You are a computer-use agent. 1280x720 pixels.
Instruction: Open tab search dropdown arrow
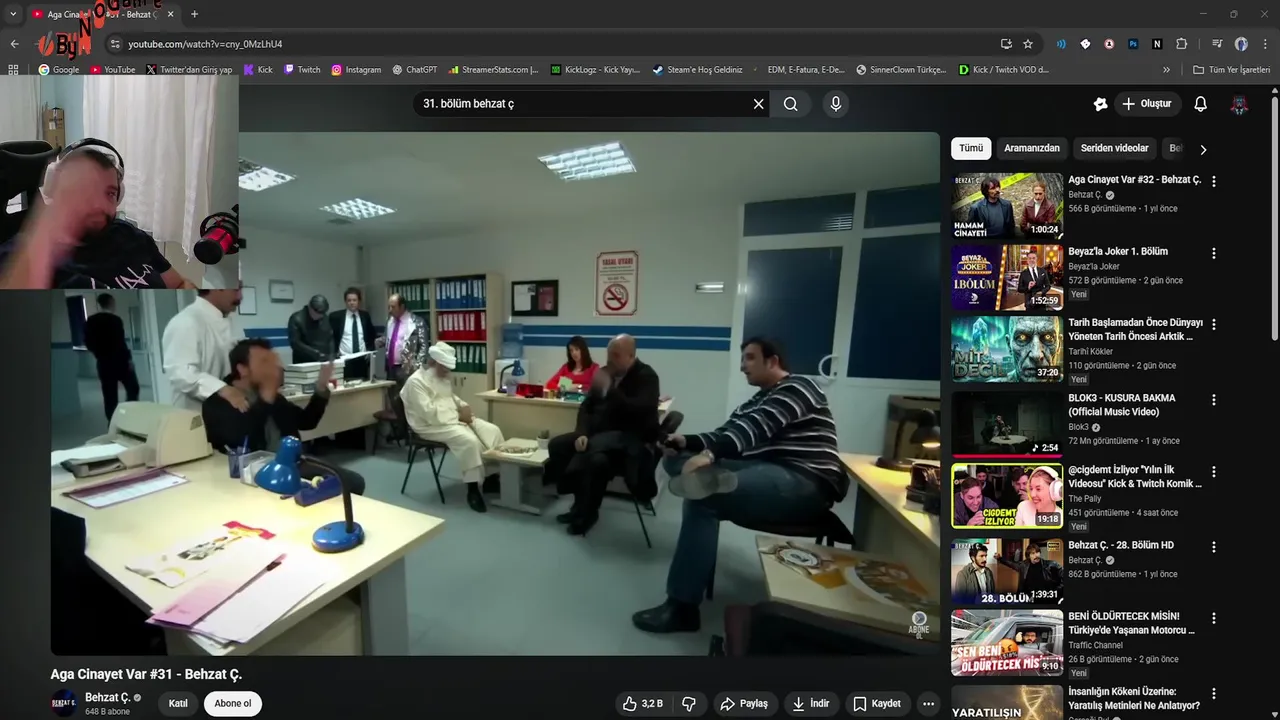coord(13,14)
